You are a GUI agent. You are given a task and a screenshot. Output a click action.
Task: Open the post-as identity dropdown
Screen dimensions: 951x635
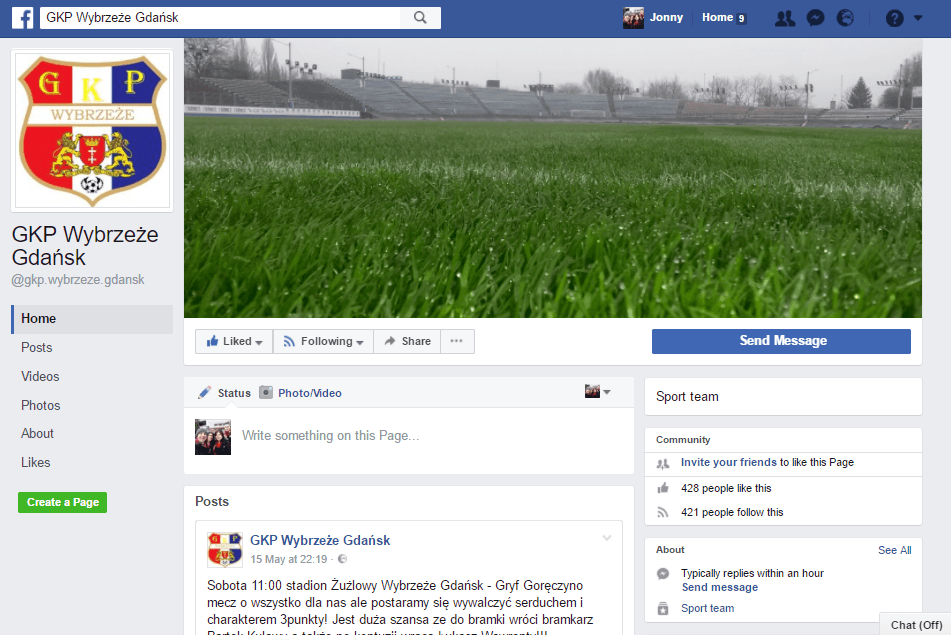pos(597,392)
